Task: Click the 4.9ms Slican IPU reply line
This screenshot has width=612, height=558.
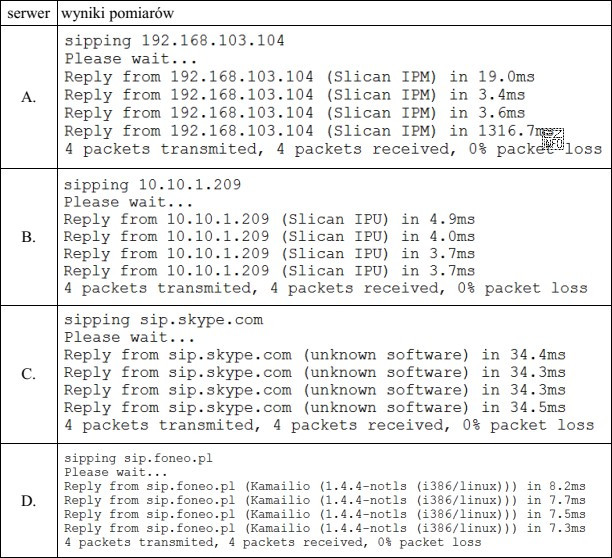Action: pyautogui.click(x=269, y=219)
